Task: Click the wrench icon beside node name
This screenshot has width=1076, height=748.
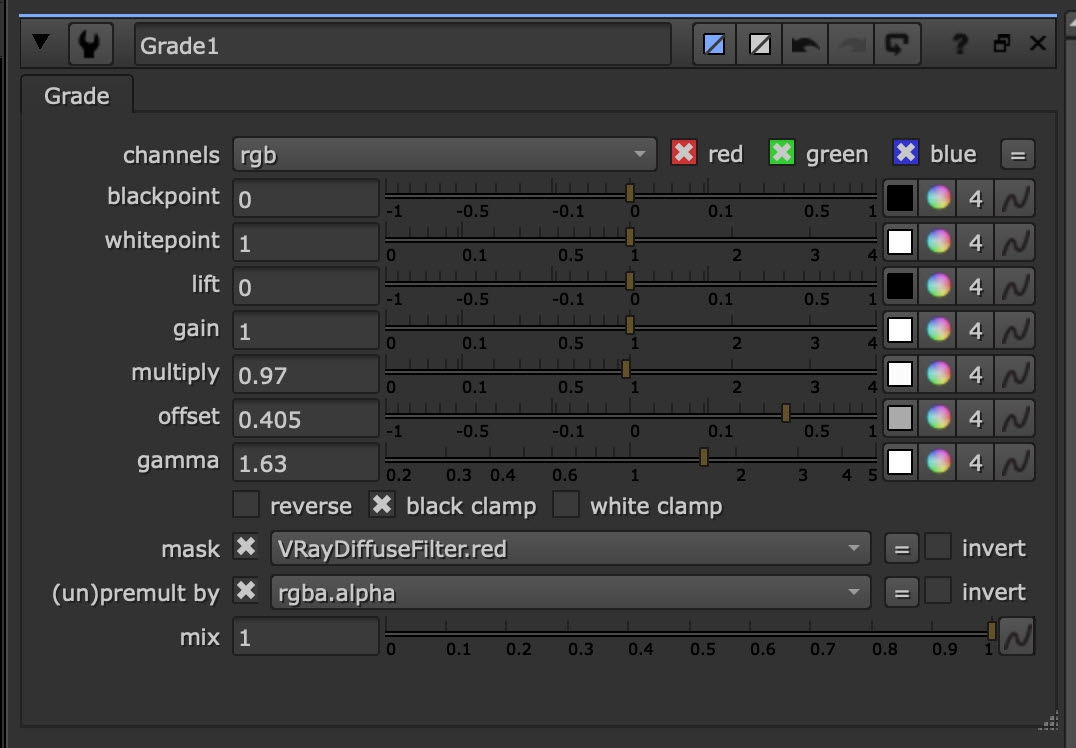Action: pyautogui.click(x=88, y=45)
